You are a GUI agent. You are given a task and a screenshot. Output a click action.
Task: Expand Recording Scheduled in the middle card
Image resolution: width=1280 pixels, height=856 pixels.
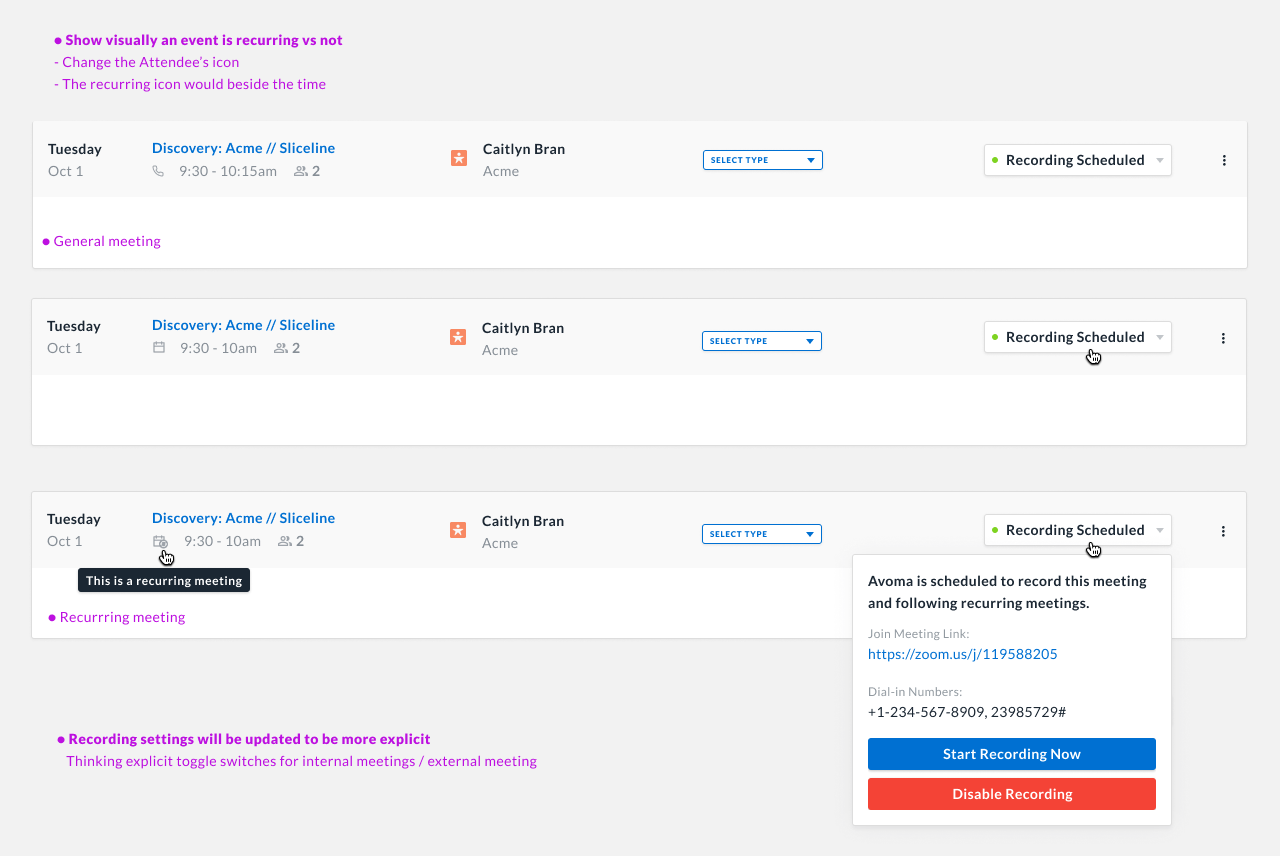click(1078, 337)
